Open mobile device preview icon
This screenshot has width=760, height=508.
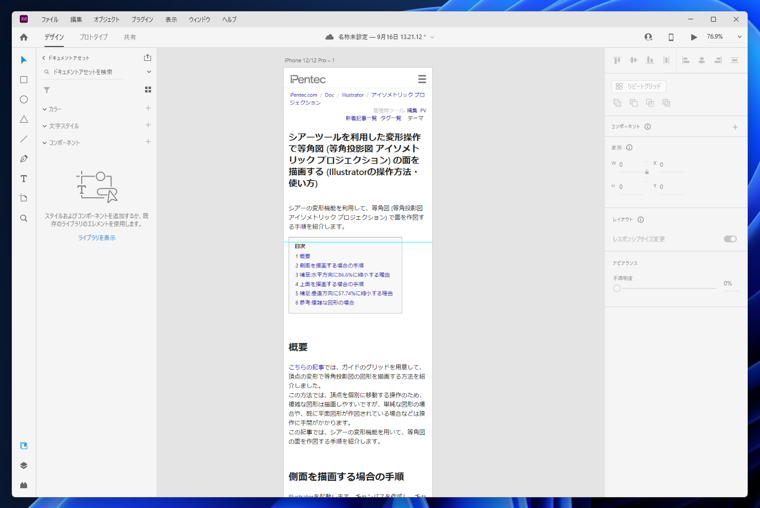[671, 37]
